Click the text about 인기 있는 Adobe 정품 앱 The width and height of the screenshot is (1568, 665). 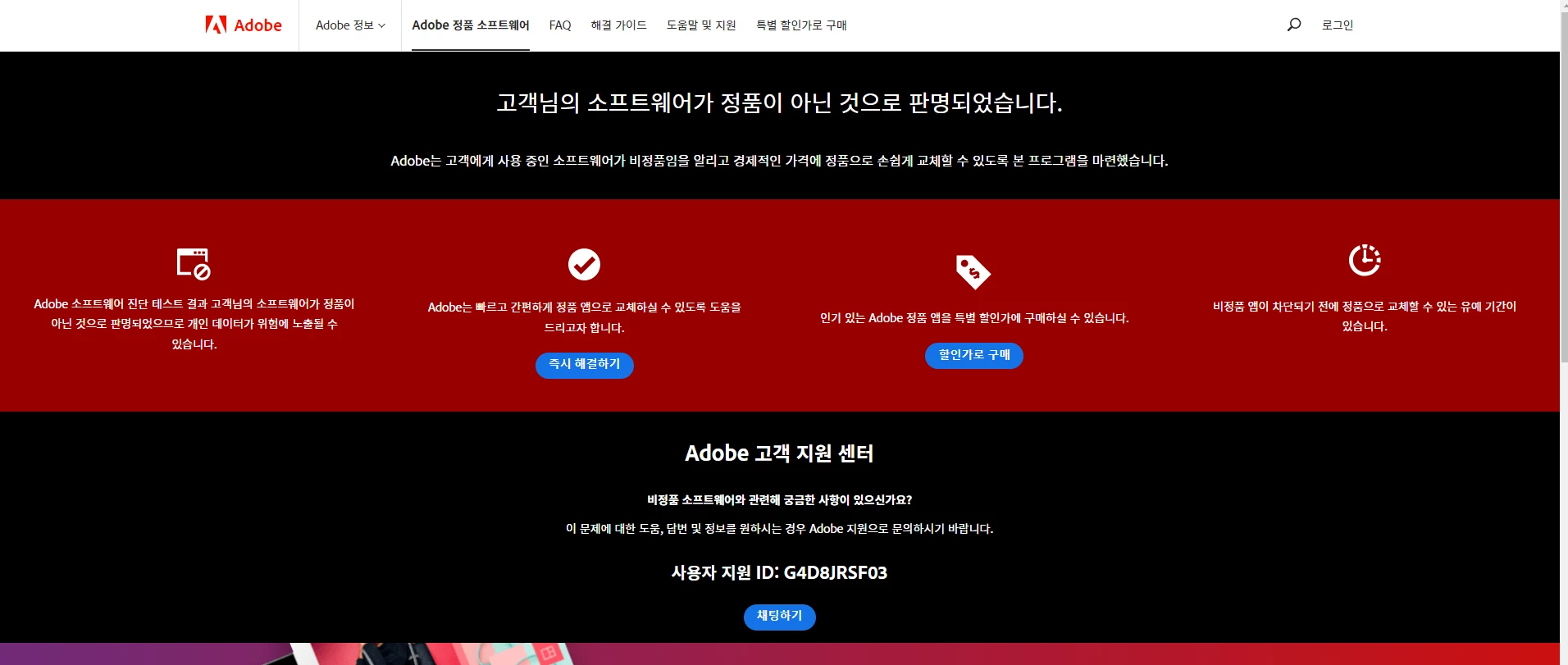coord(974,318)
